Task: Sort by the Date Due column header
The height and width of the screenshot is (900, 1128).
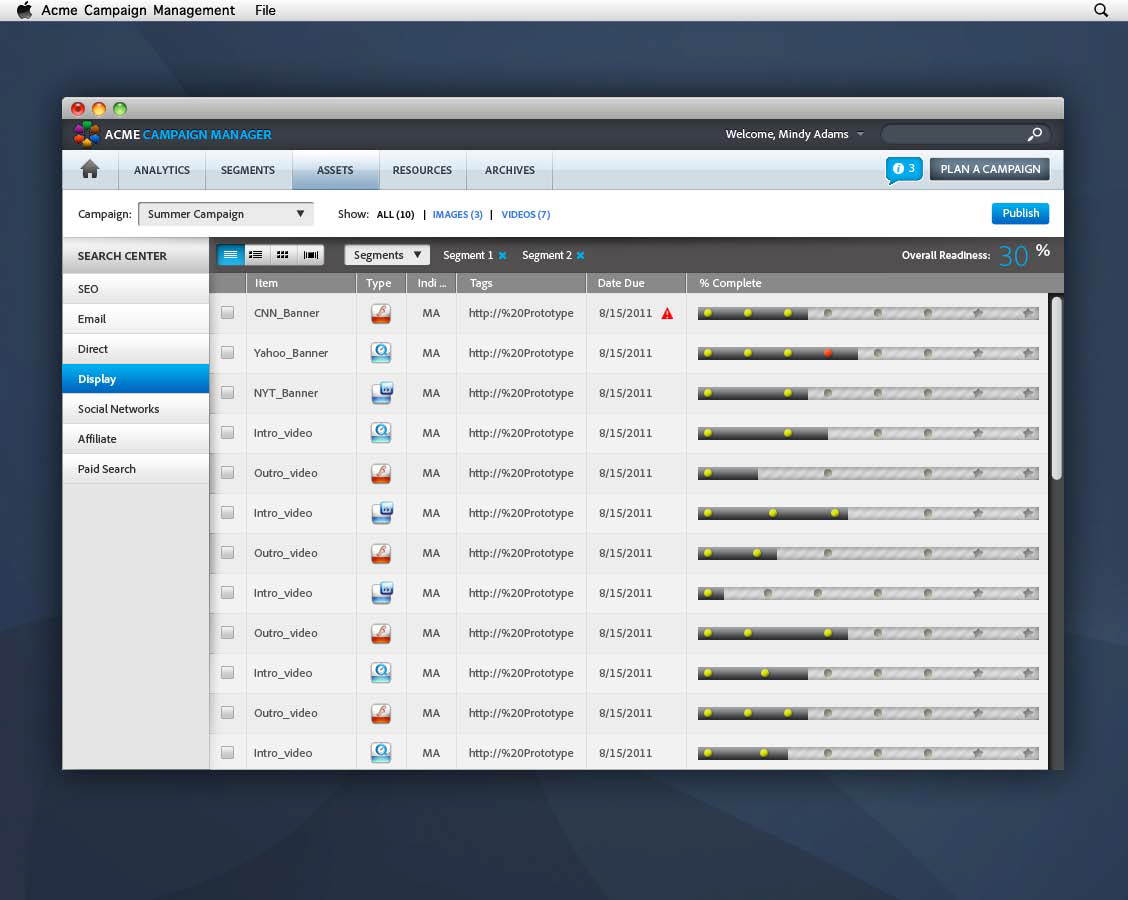Action: (636, 283)
